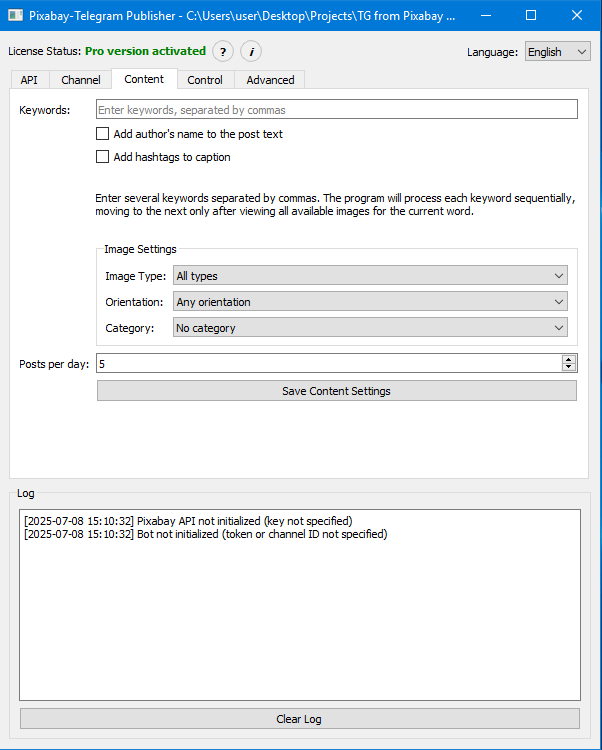
Task: Expand the Image Type dropdown
Action: point(370,276)
